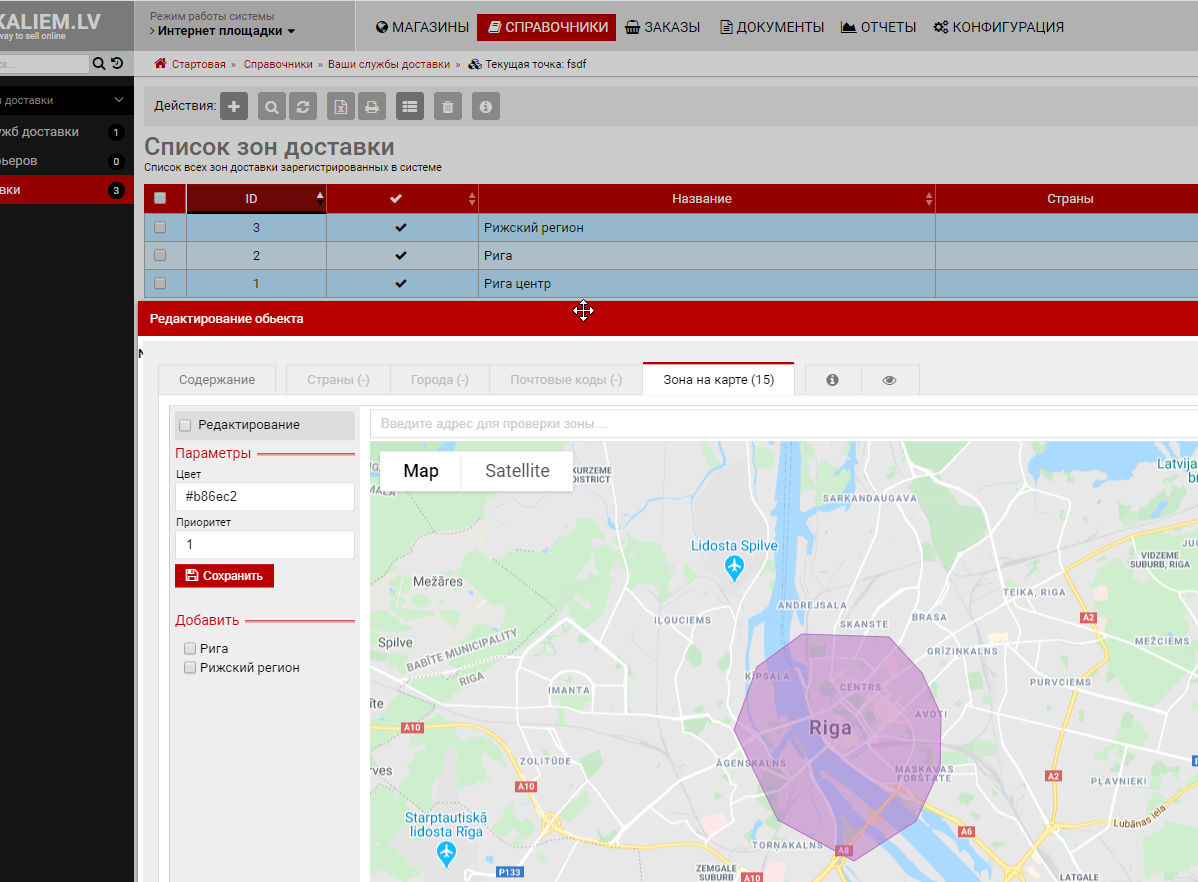Collapse the sidebar section chevron
Viewport: 1198px width, 882px height.
(x=119, y=100)
